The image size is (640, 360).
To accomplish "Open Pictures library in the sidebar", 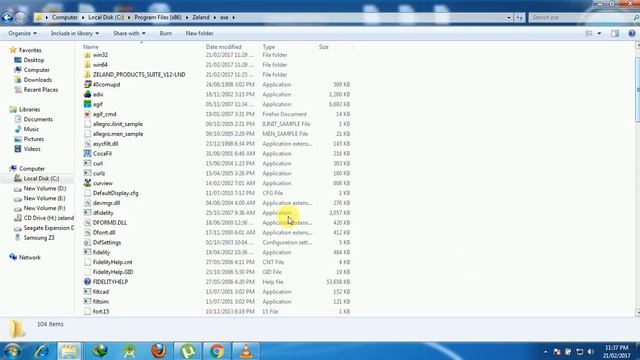I will [33, 139].
